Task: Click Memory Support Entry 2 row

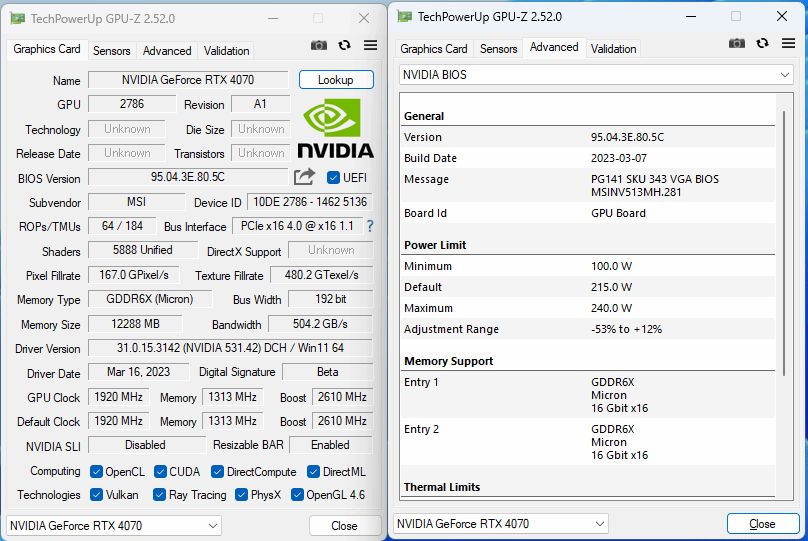Action: pyautogui.click(x=587, y=442)
